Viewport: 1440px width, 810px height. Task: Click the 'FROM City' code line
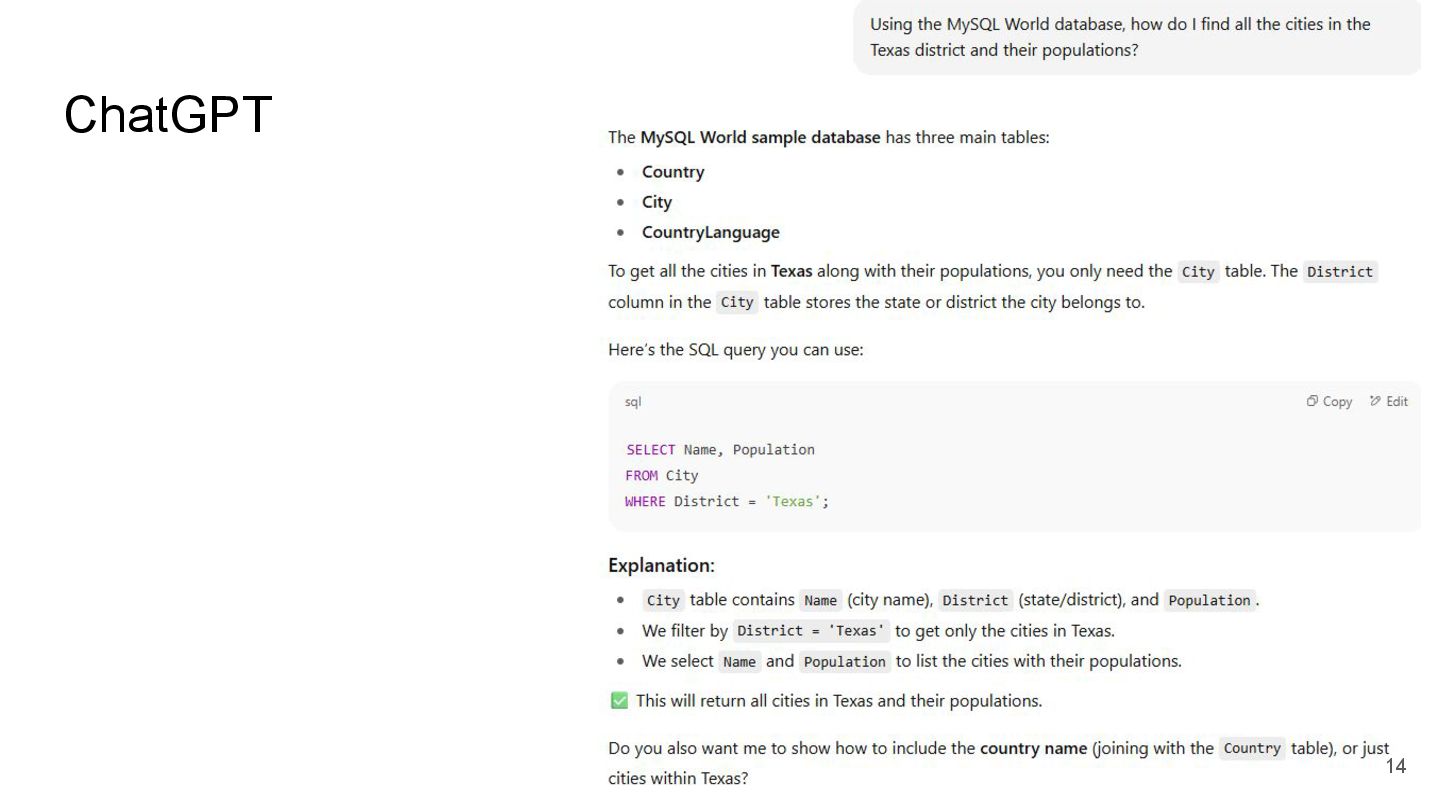coord(662,475)
